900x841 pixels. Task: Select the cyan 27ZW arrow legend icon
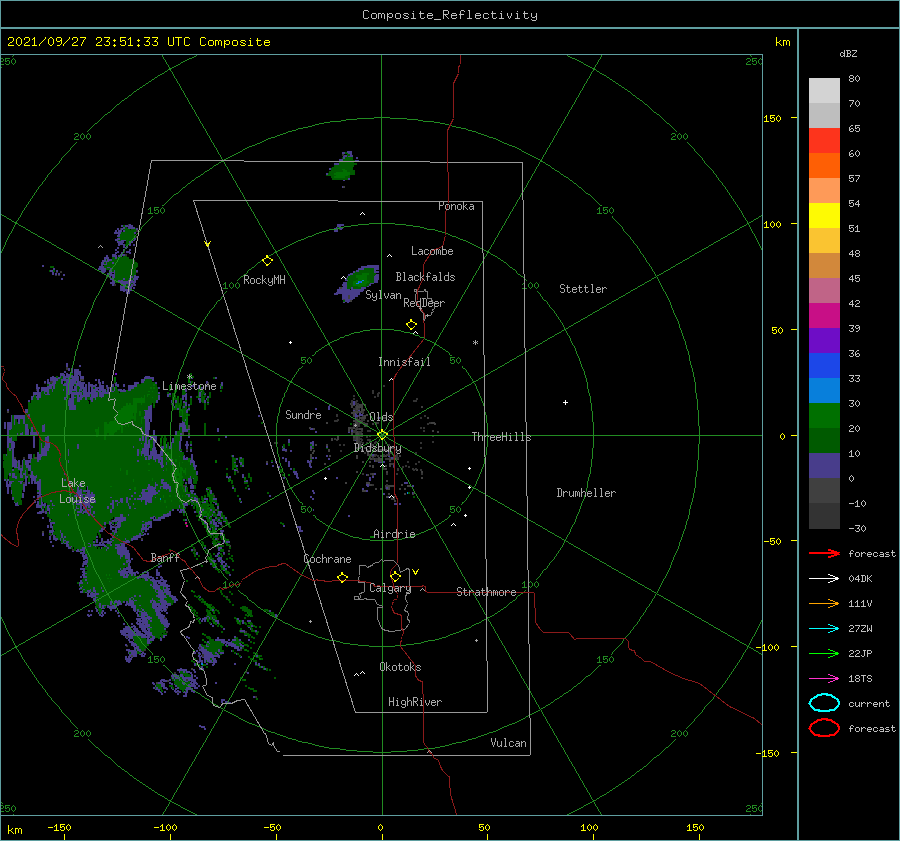(824, 629)
